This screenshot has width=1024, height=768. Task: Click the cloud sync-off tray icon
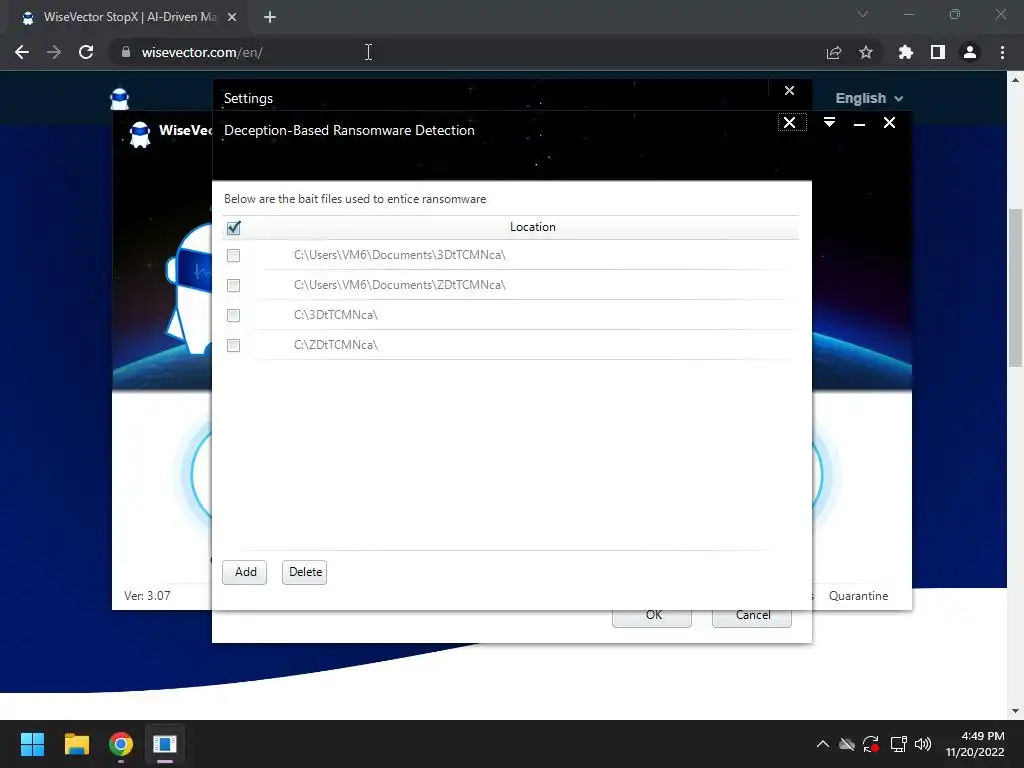click(x=847, y=744)
